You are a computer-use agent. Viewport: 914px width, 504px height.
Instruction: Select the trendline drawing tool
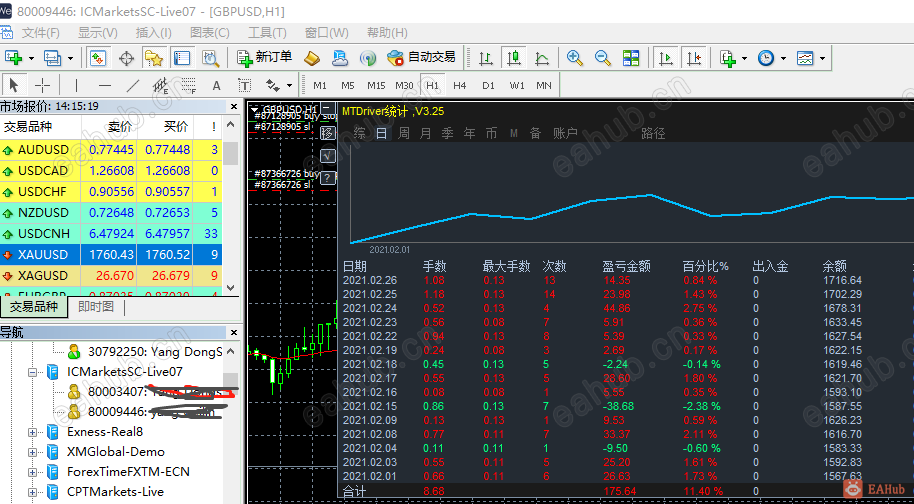pyautogui.click(x=133, y=86)
